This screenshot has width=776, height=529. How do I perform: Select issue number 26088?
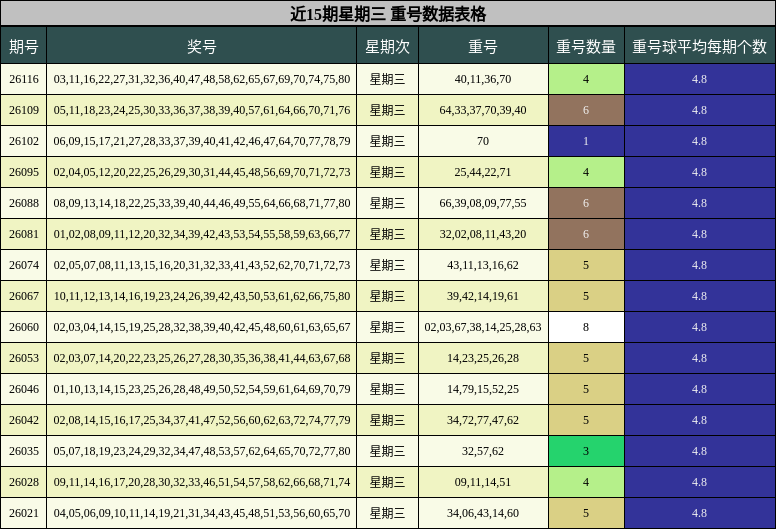click(24, 203)
